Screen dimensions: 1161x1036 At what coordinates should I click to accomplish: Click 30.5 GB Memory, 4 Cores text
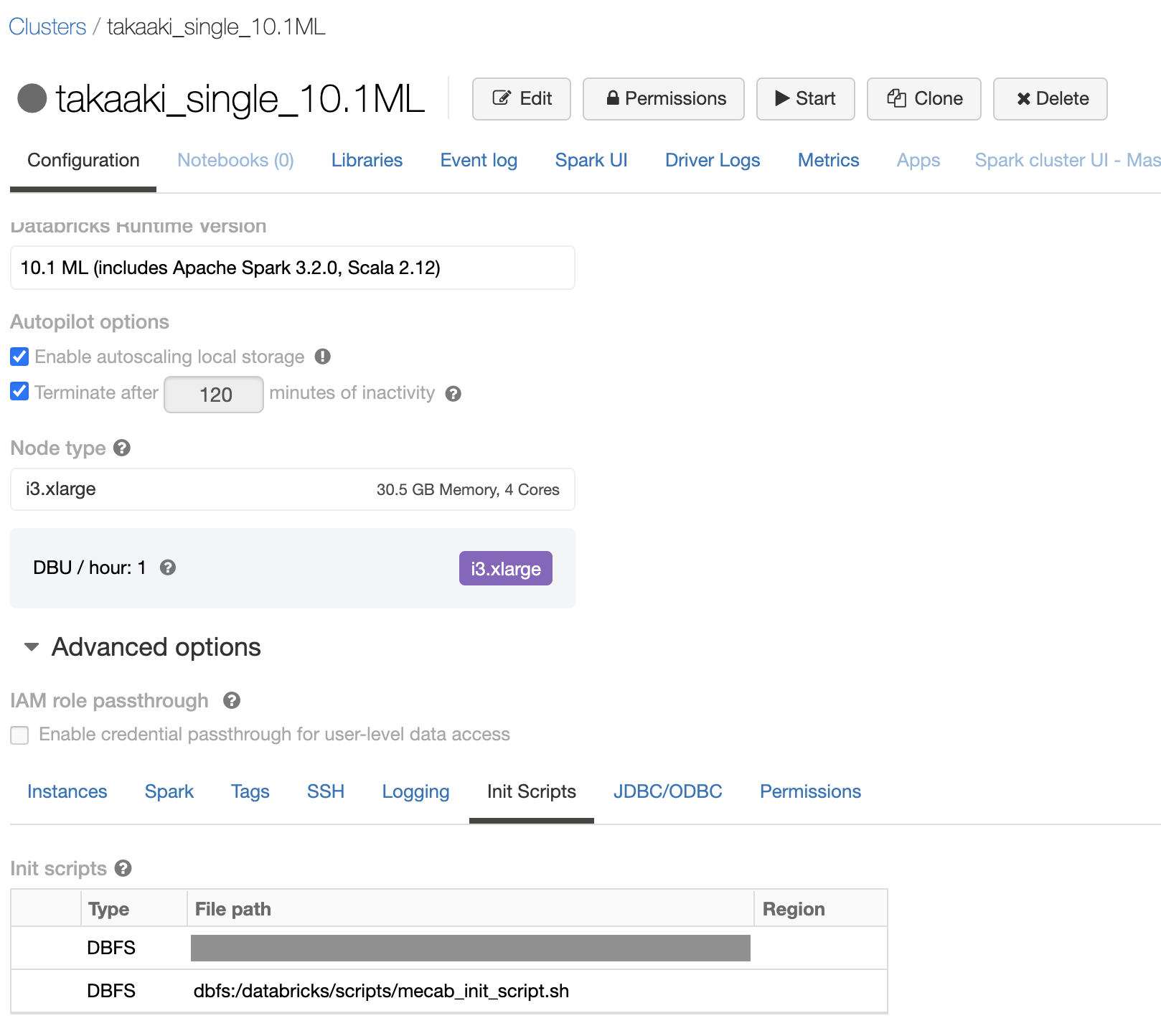(468, 489)
